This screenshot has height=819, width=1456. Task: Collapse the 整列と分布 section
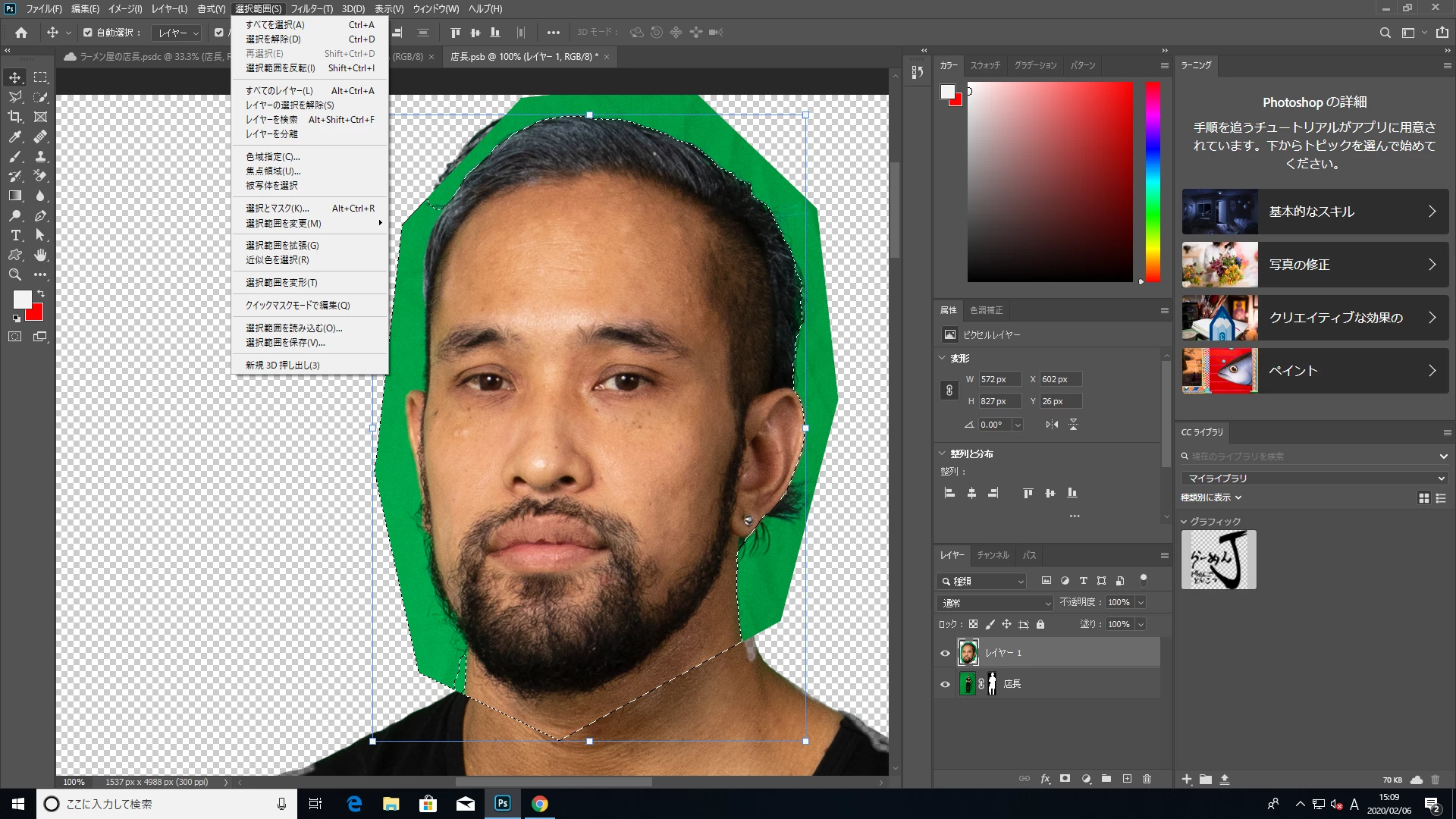coord(943,453)
